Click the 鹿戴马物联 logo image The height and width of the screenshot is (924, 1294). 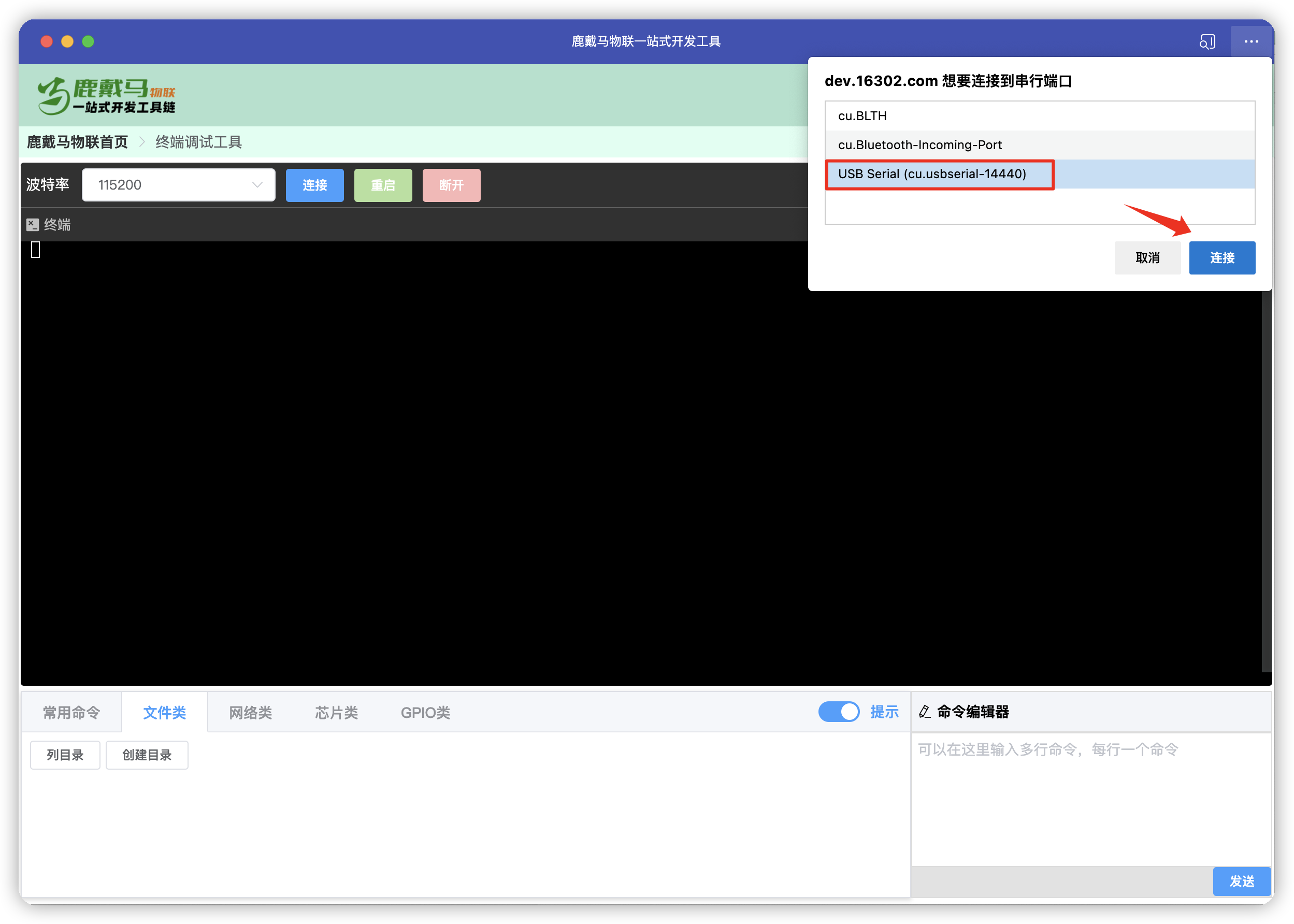(x=106, y=96)
